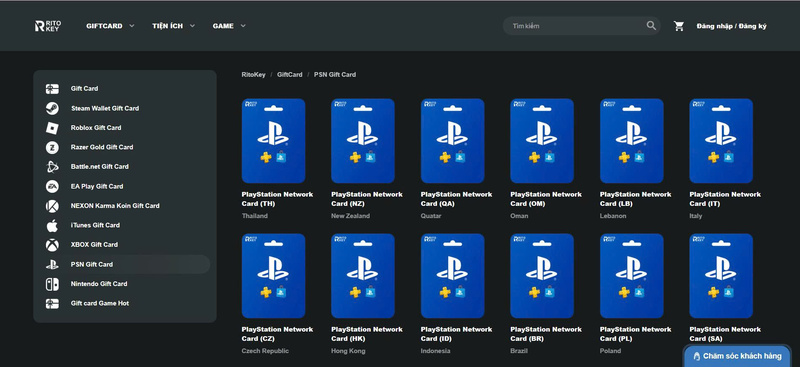
Task: Click the Apple iTunes sidebar icon
Action: coord(52,225)
